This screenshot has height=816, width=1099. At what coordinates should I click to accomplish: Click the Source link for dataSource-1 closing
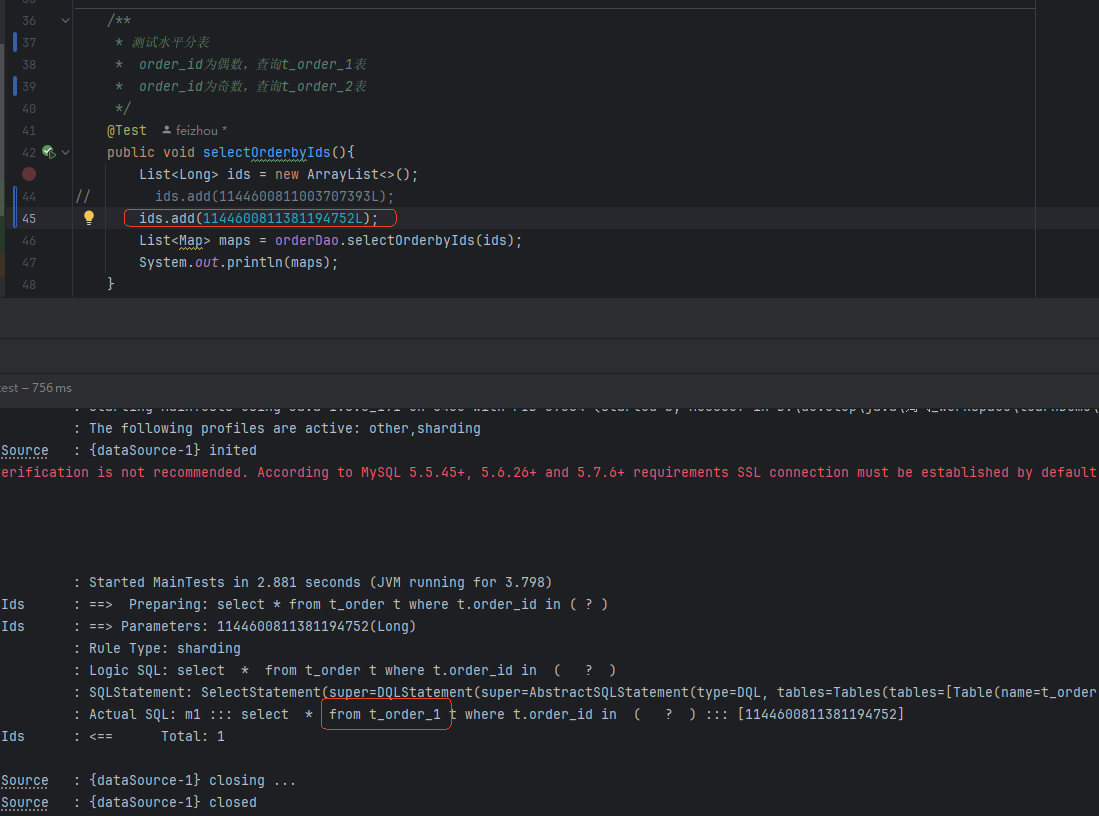pyautogui.click(x=25, y=780)
